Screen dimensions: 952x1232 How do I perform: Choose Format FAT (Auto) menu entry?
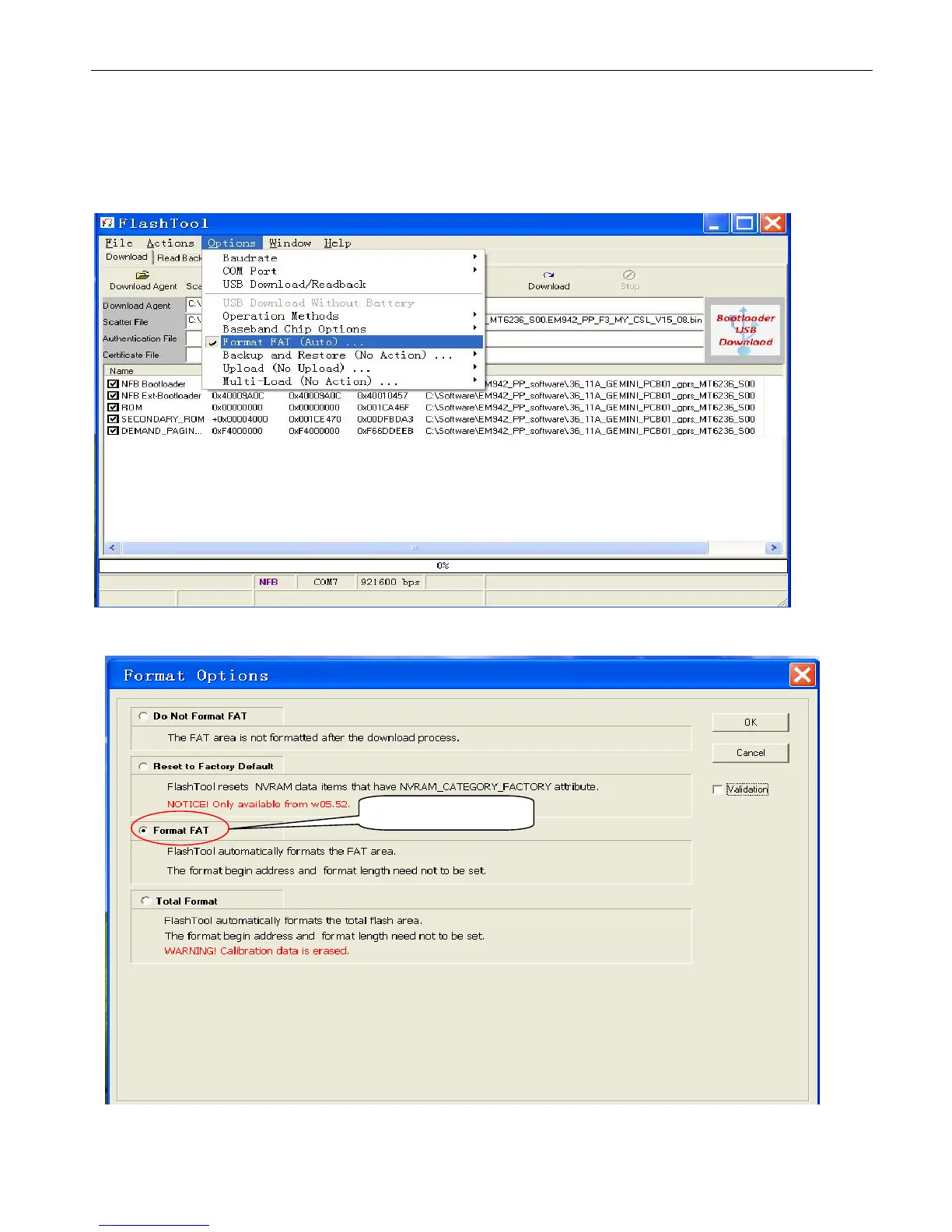pos(343,342)
